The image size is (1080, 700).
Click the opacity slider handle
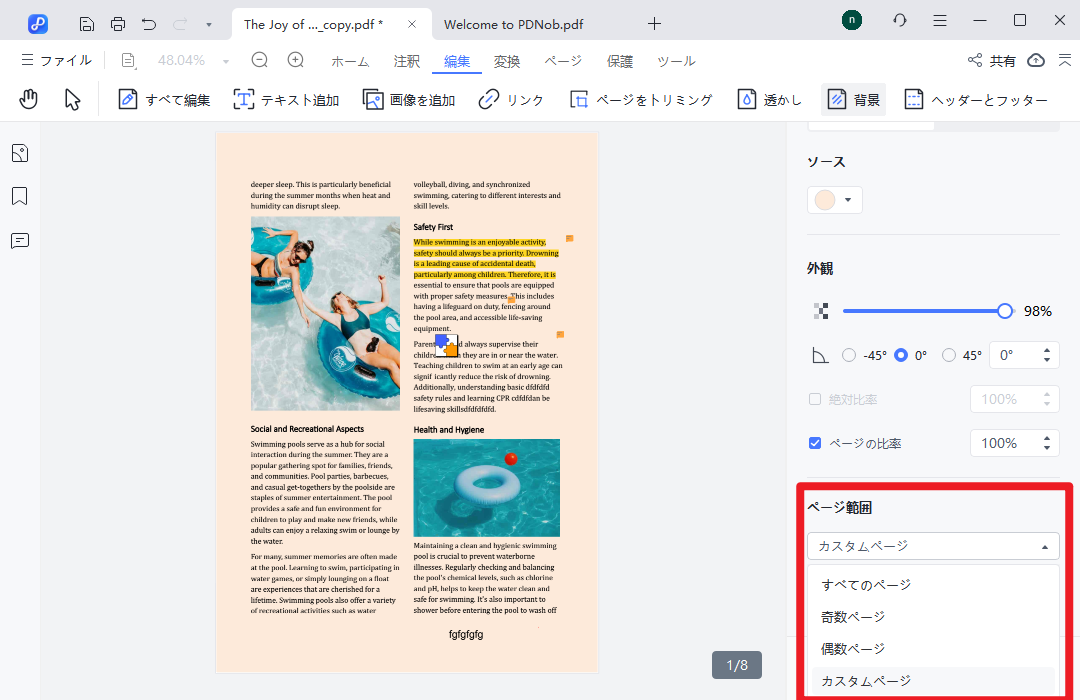click(x=1005, y=311)
